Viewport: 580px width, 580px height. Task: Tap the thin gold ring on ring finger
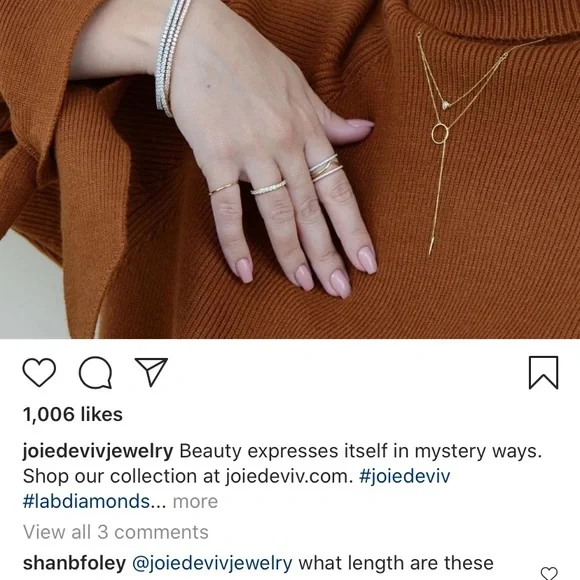click(223, 189)
